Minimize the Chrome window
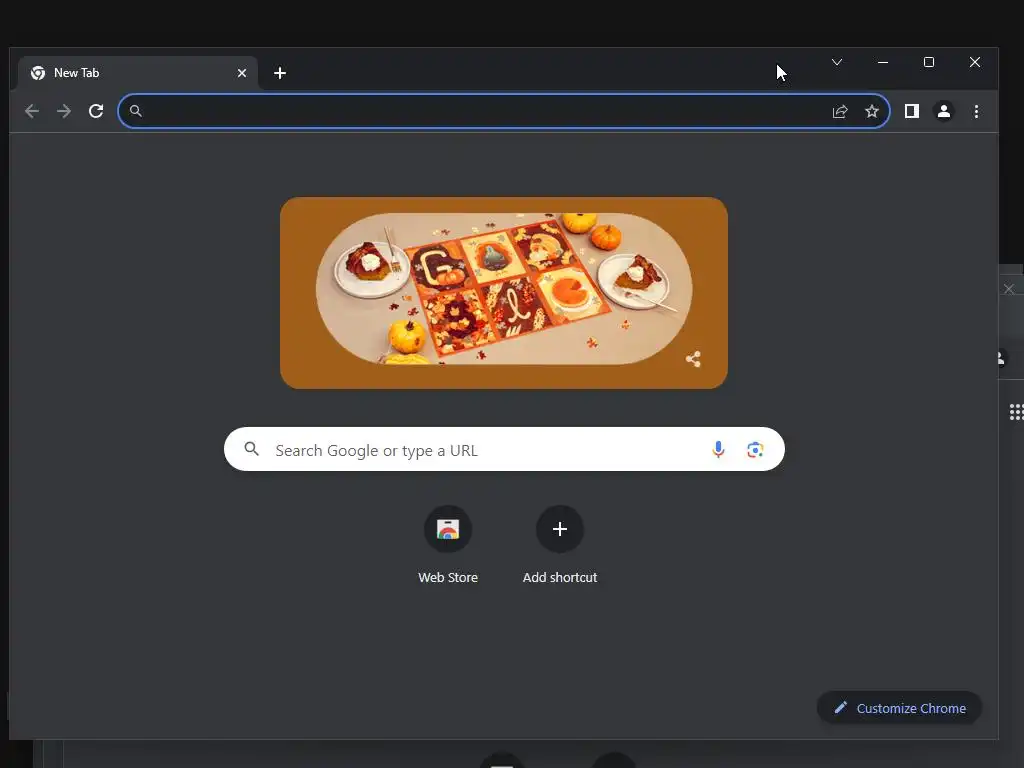This screenshot has width=1024, height=768. pos(883,62)
